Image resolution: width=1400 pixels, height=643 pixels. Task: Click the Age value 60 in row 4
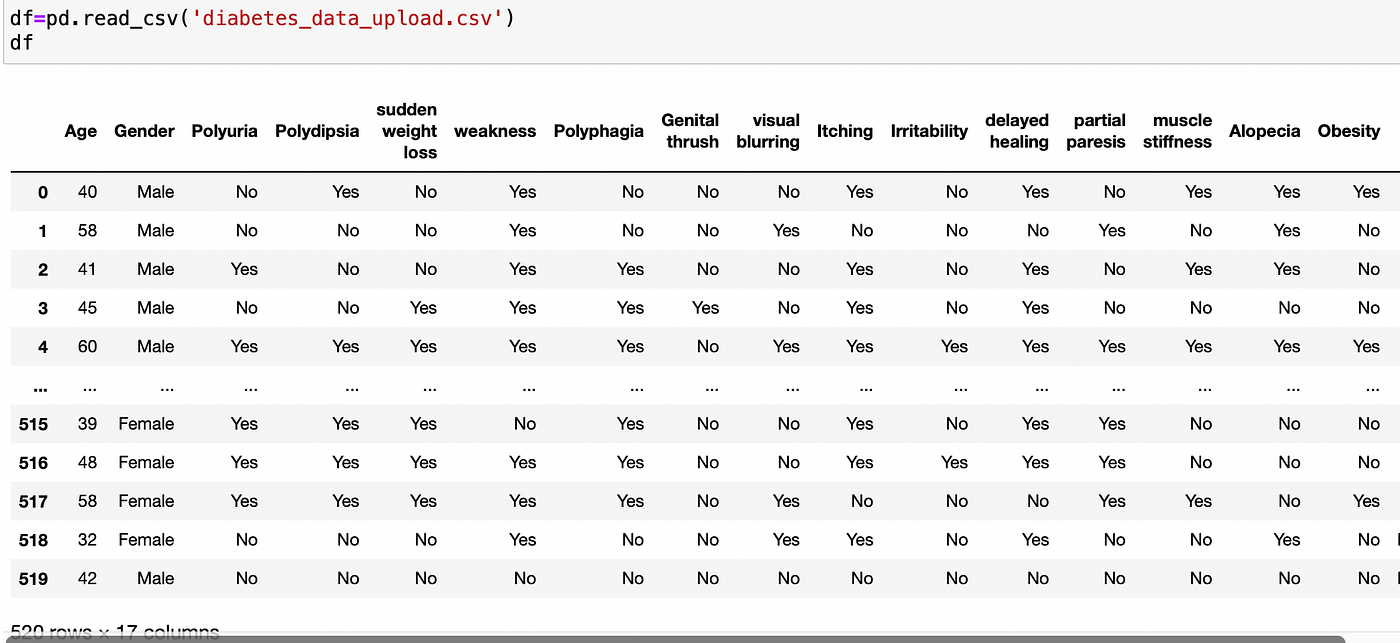coord(87,347)
